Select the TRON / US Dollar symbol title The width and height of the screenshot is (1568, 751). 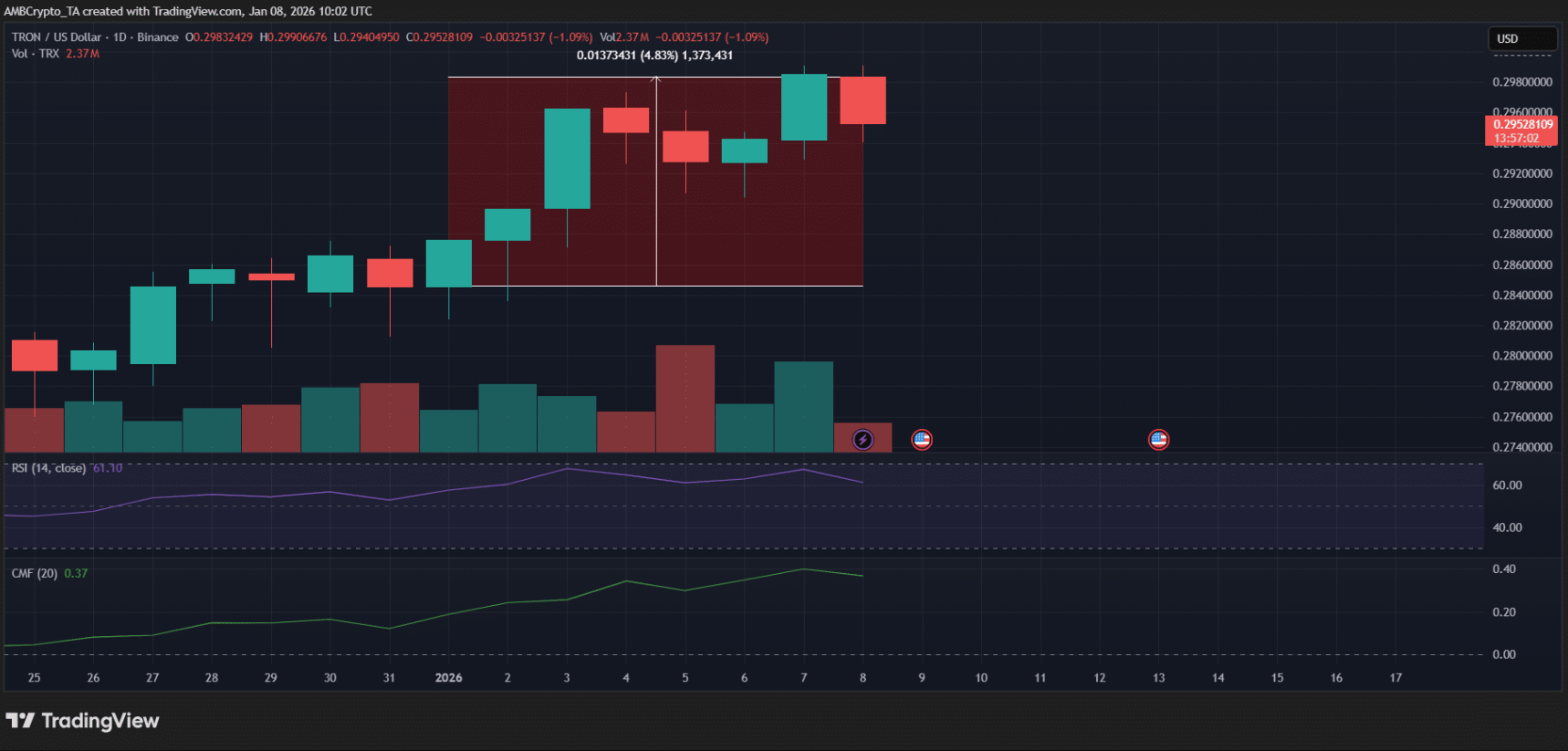pos(56,37)
